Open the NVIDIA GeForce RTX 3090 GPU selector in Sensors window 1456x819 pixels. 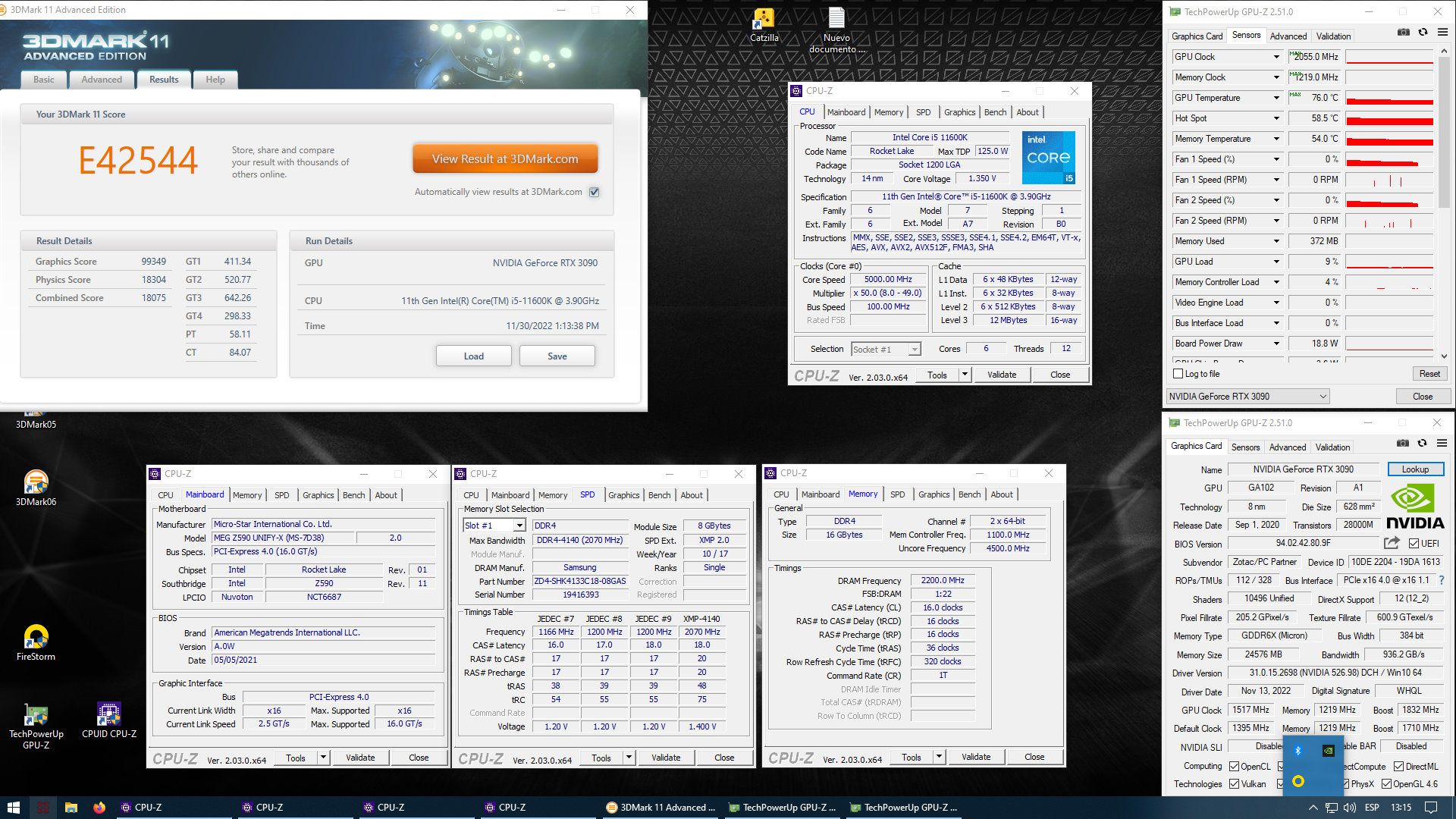1247,397
